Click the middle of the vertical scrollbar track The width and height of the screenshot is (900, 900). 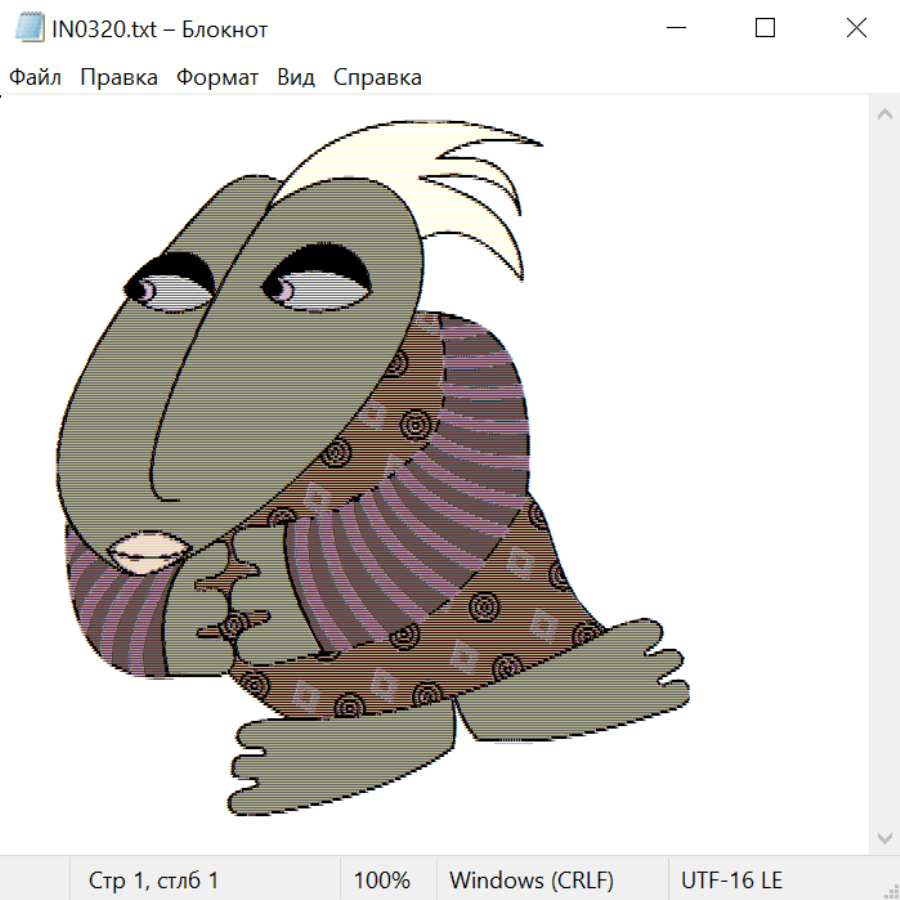coord(884,475)
